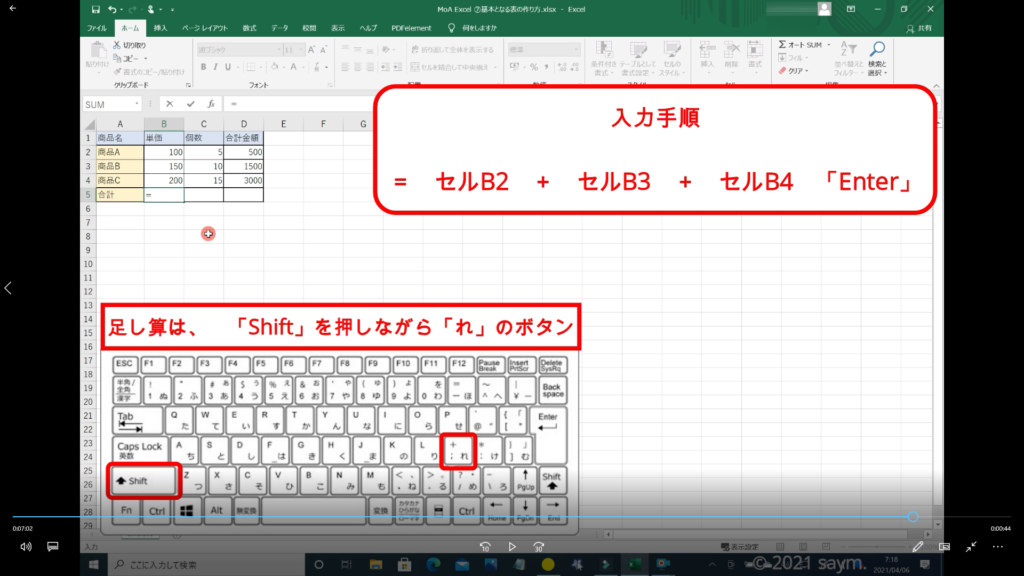This screenshot has height=576, width=1024.
Task: Mute the video with the speaker icon
Action: pos(26,547)
